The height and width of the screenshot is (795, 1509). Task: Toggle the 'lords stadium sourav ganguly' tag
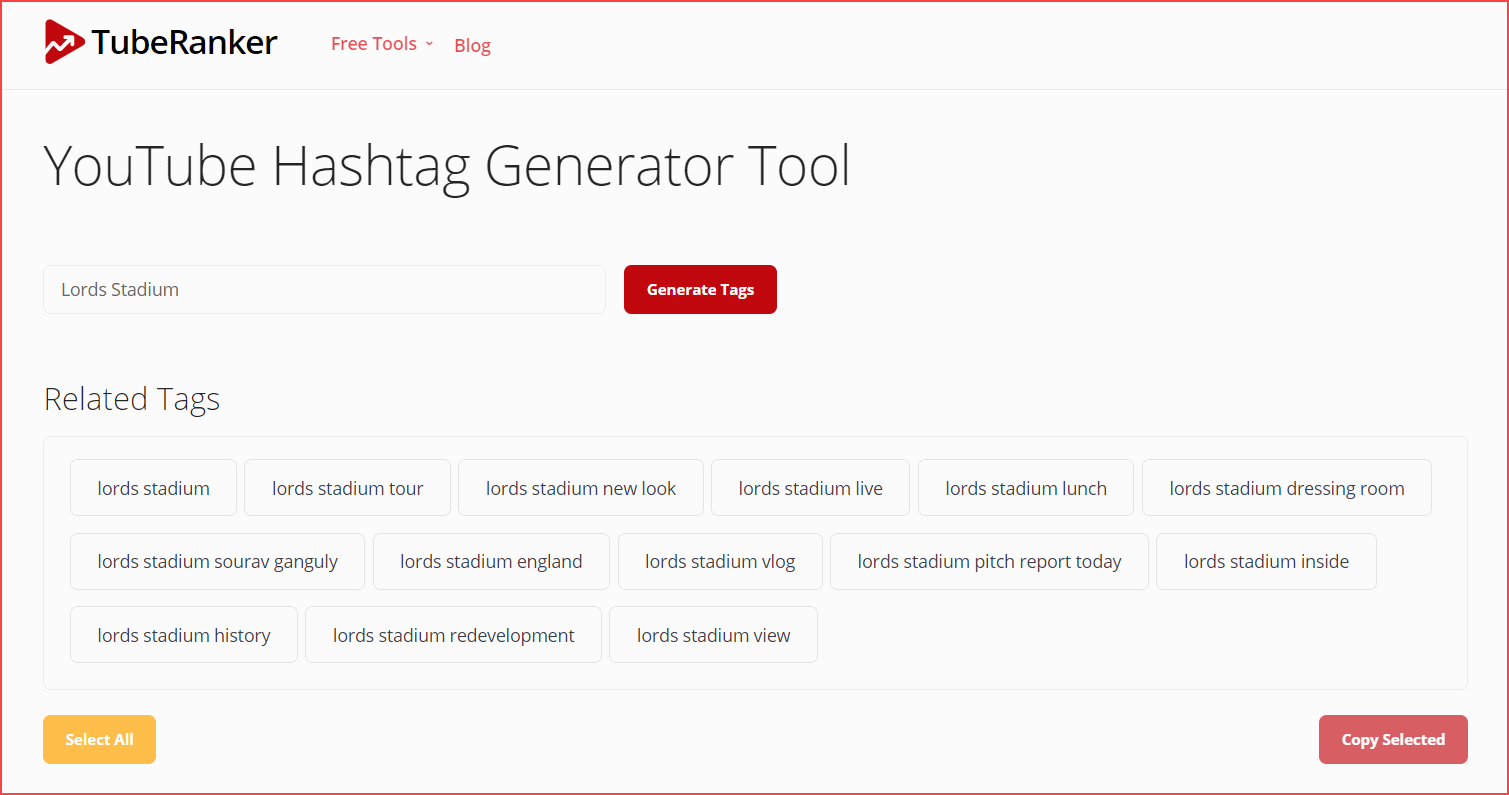point(217,561)
